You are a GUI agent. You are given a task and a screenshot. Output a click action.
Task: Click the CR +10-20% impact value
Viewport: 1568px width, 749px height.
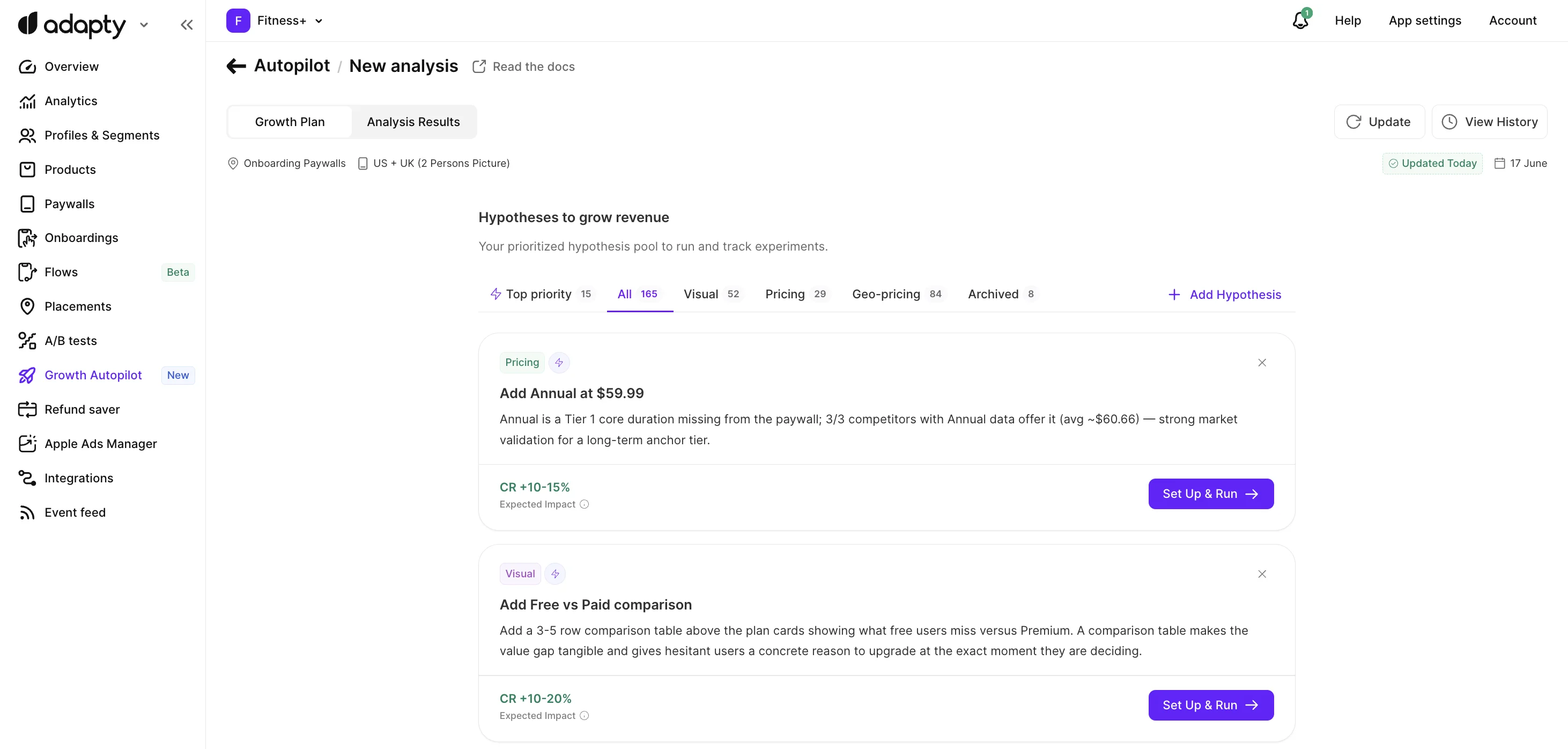pos(535,699)
